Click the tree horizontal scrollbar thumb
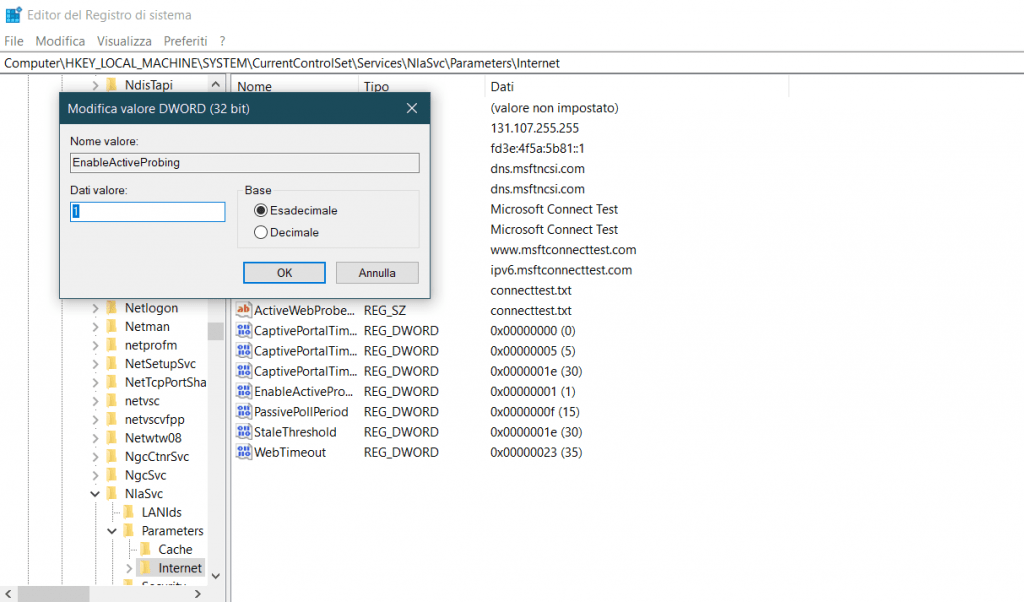Image resolution: width=1024 pixels, height=602 pixels. [x=53, y=594]
